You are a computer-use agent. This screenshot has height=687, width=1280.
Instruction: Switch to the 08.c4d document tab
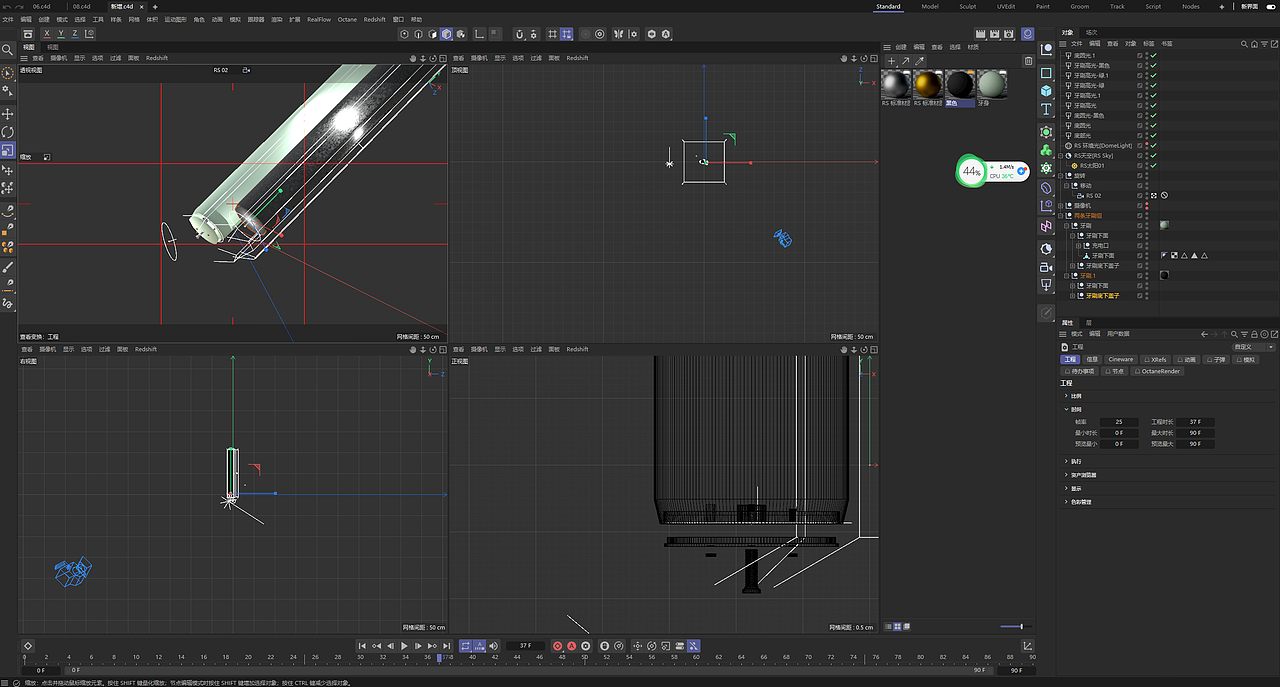(x=82, y=6)
